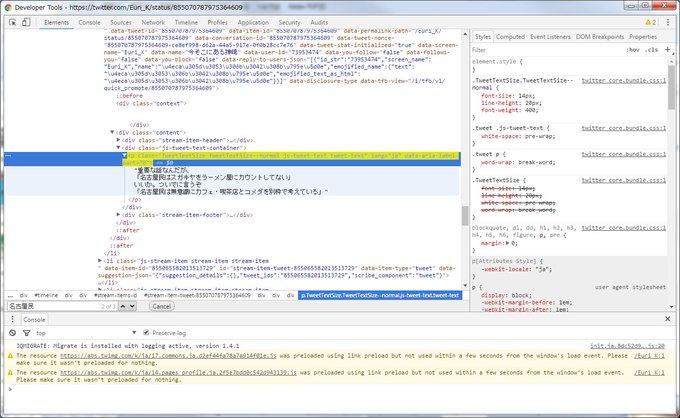Open the console filter funnel icon
Screen dimensions: 680x418
click(x=26, y=333)
